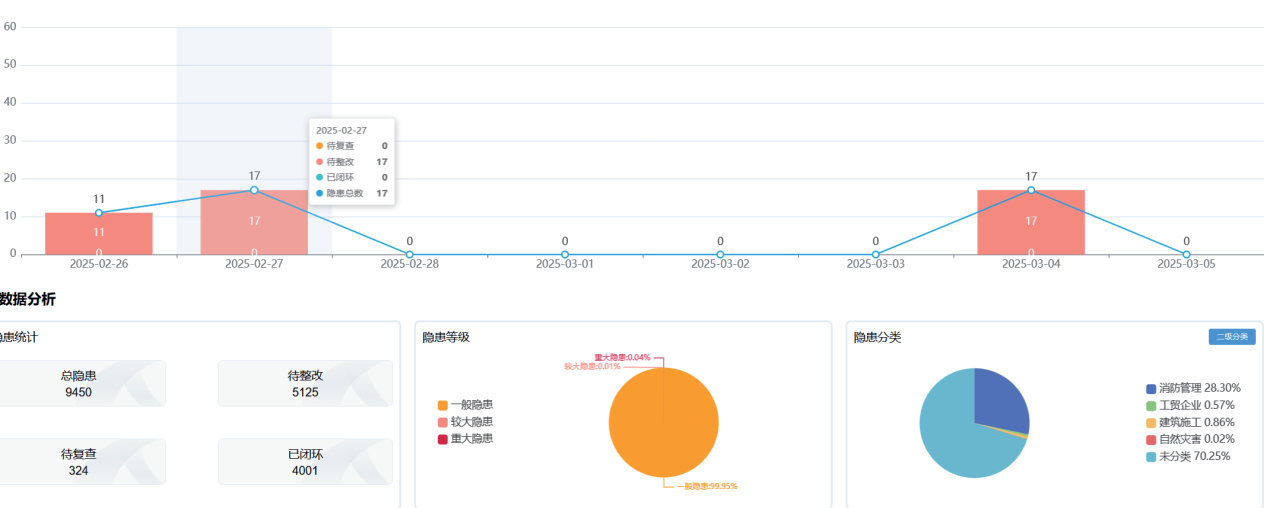The image size is (1267, 508).
Task: Click the line point above 2025-02-28
Action: 409,254
